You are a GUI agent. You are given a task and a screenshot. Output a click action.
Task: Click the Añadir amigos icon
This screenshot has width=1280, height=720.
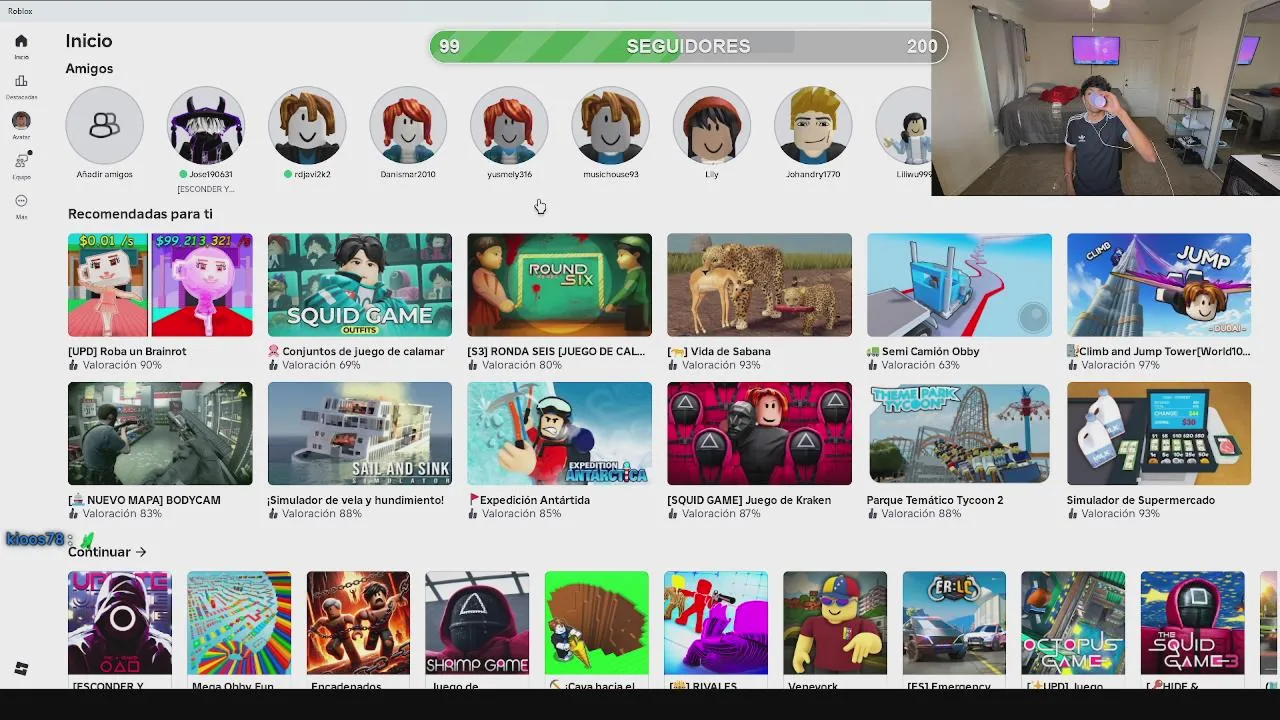pyautogui.click(x=104, y=125)
